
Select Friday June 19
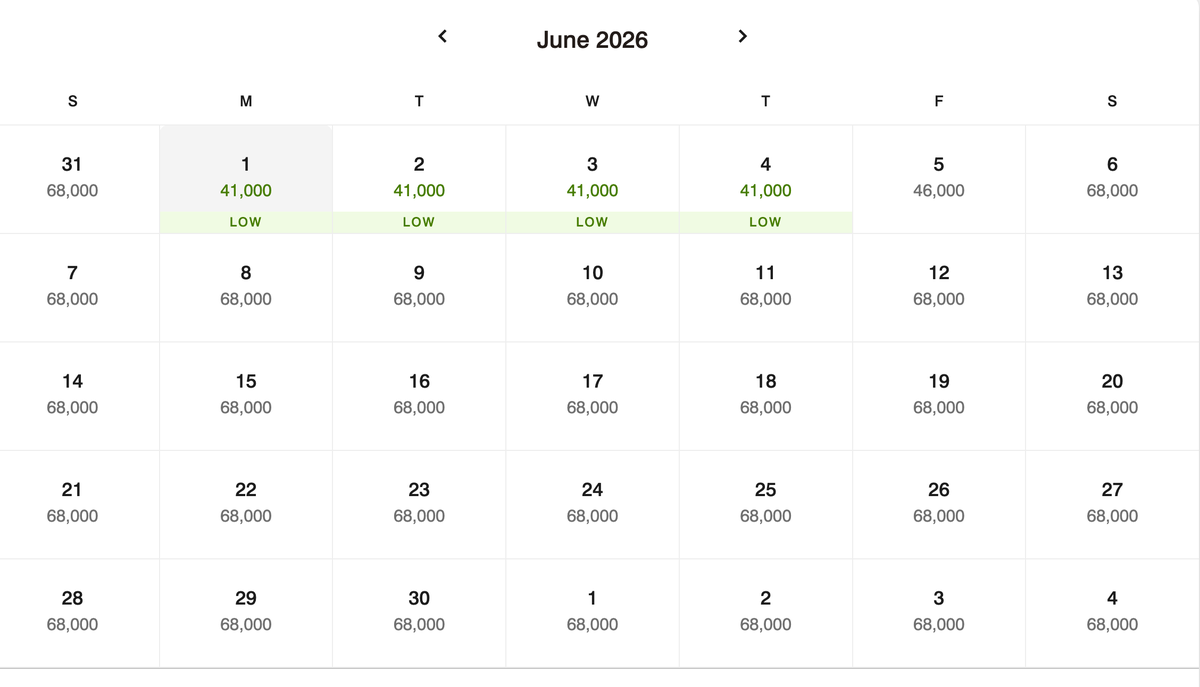(x=939, y=394)
